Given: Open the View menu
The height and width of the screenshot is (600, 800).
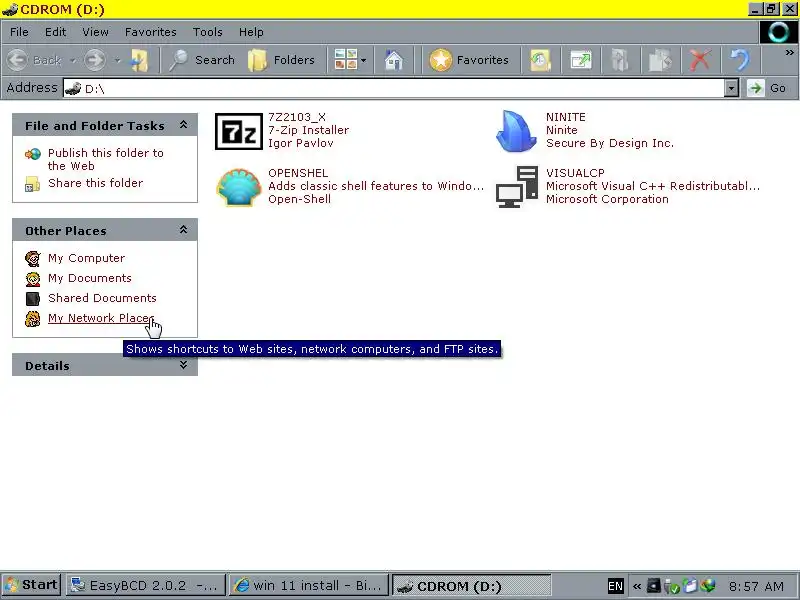Looking at the screenshot, I should [95, 32].
